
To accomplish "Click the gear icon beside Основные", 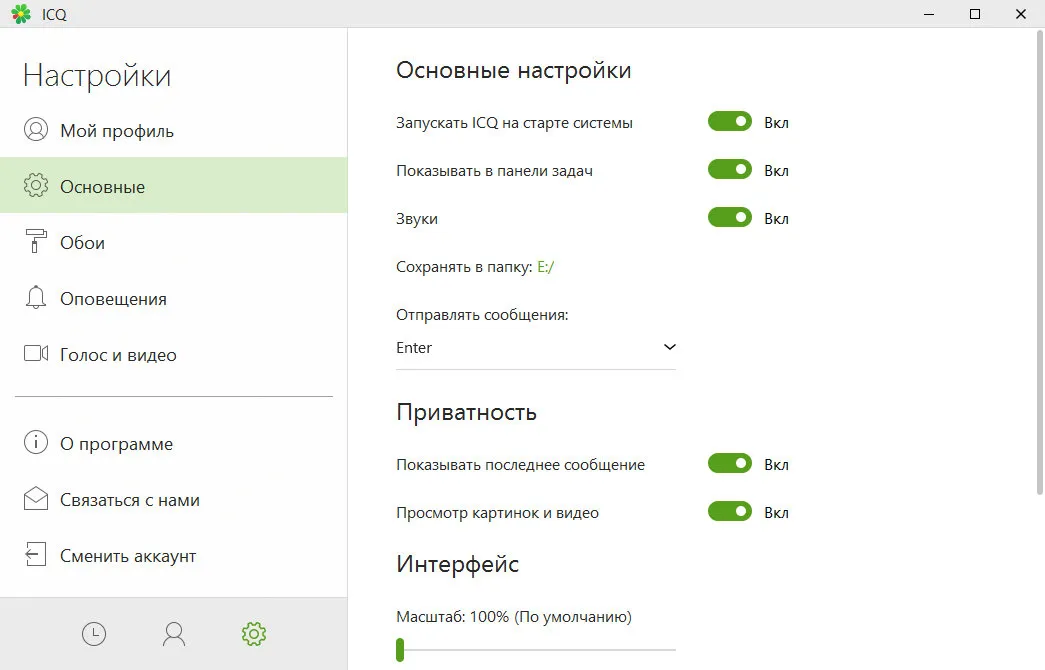I will pos(36,185).
